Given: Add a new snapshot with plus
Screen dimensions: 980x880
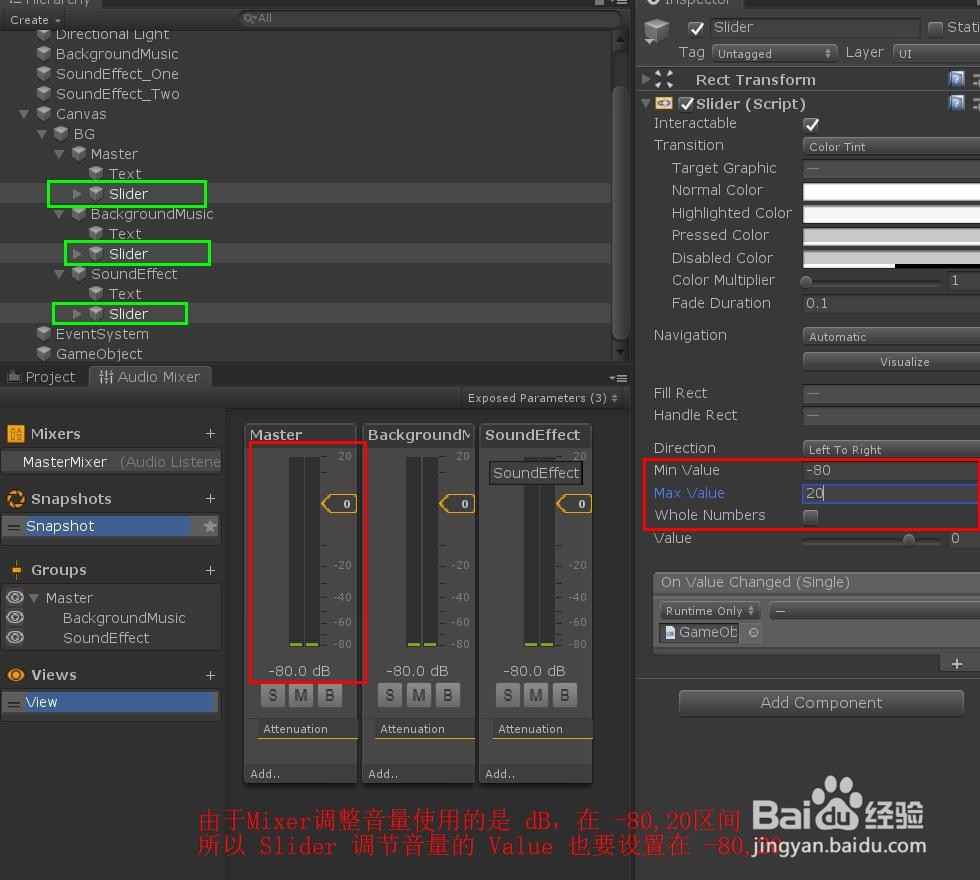Looking at the screenshot, I should tap(211, 499).
